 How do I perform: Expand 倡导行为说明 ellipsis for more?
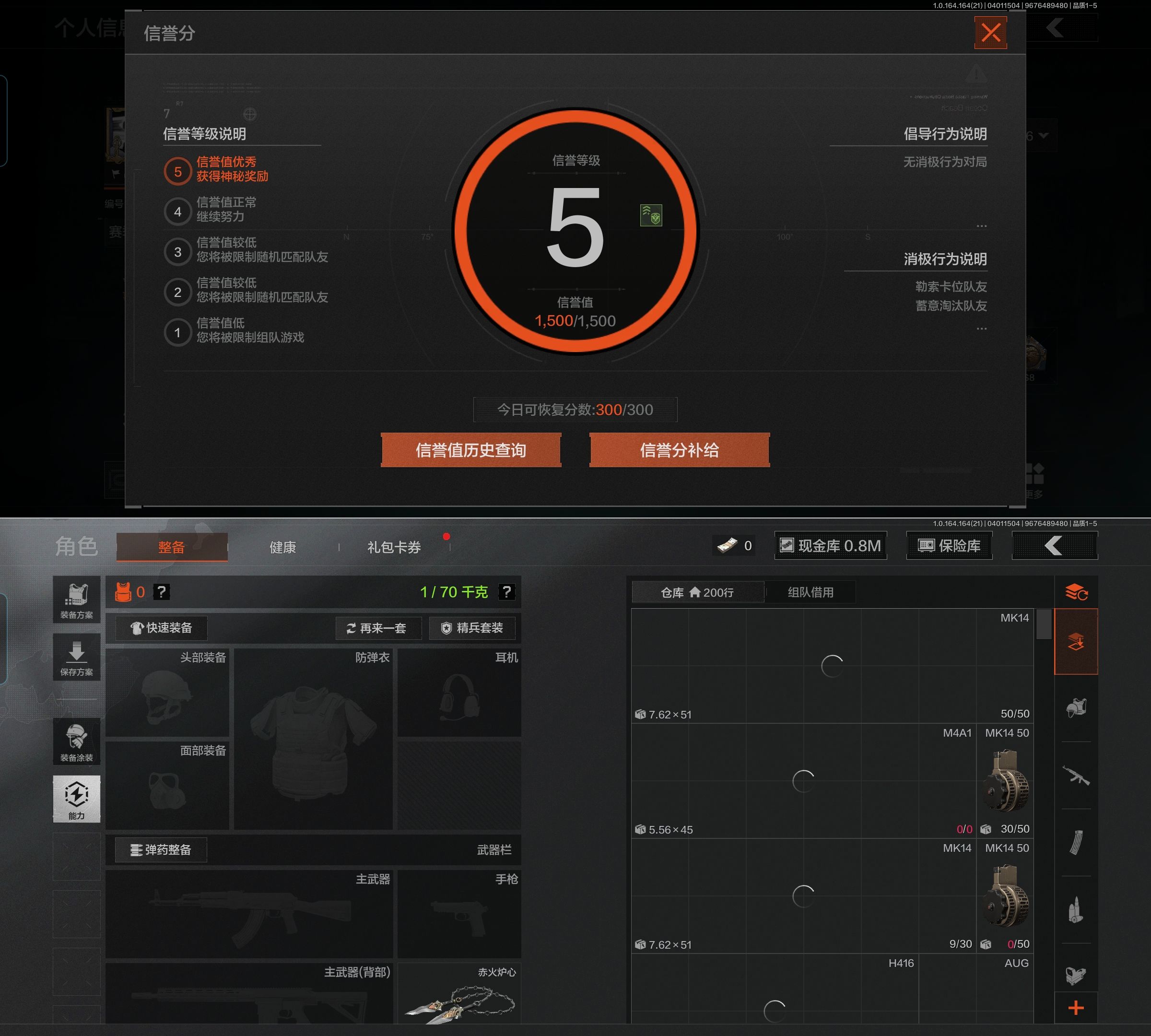click(981, 226)
